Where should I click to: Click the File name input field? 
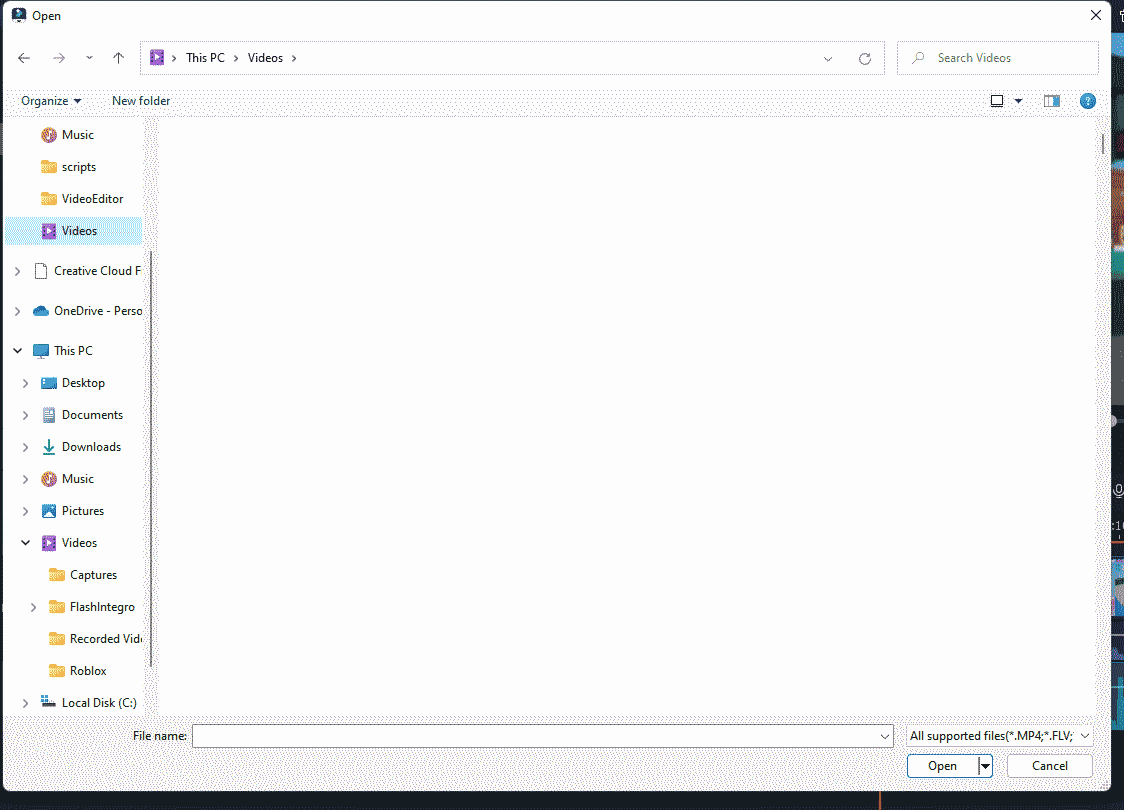(x=543, y=735)
